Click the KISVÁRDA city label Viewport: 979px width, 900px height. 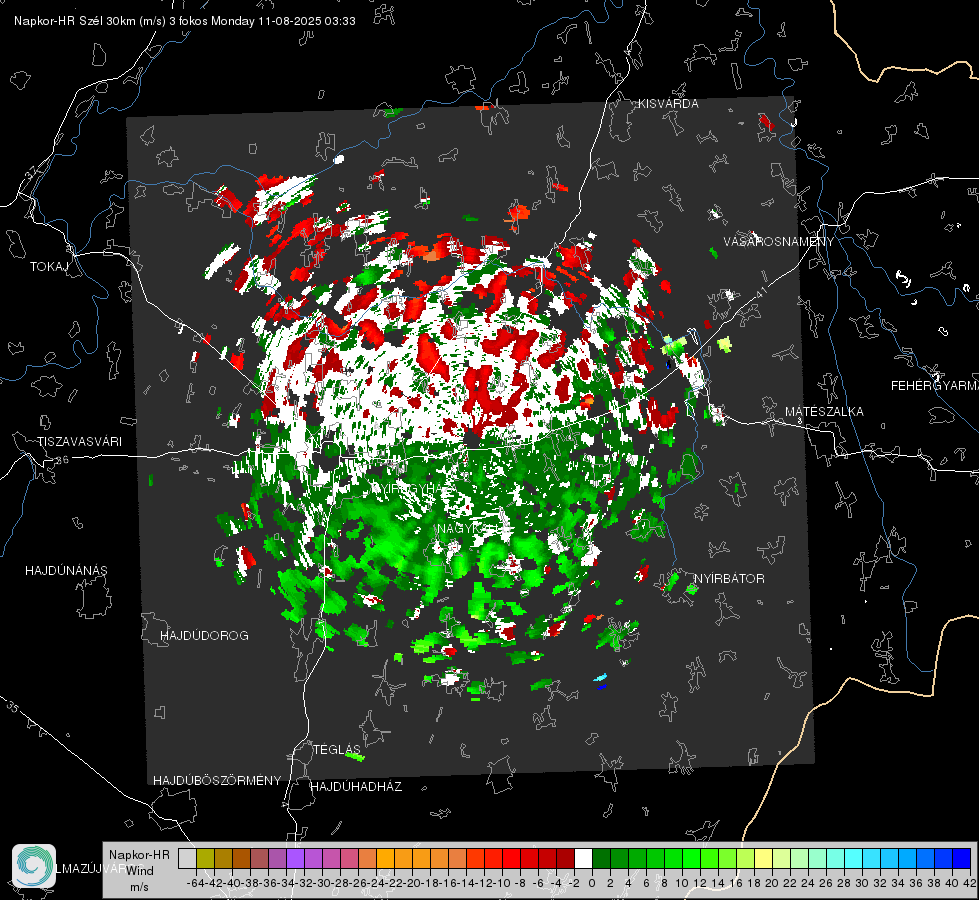click(x=668, y=104)
